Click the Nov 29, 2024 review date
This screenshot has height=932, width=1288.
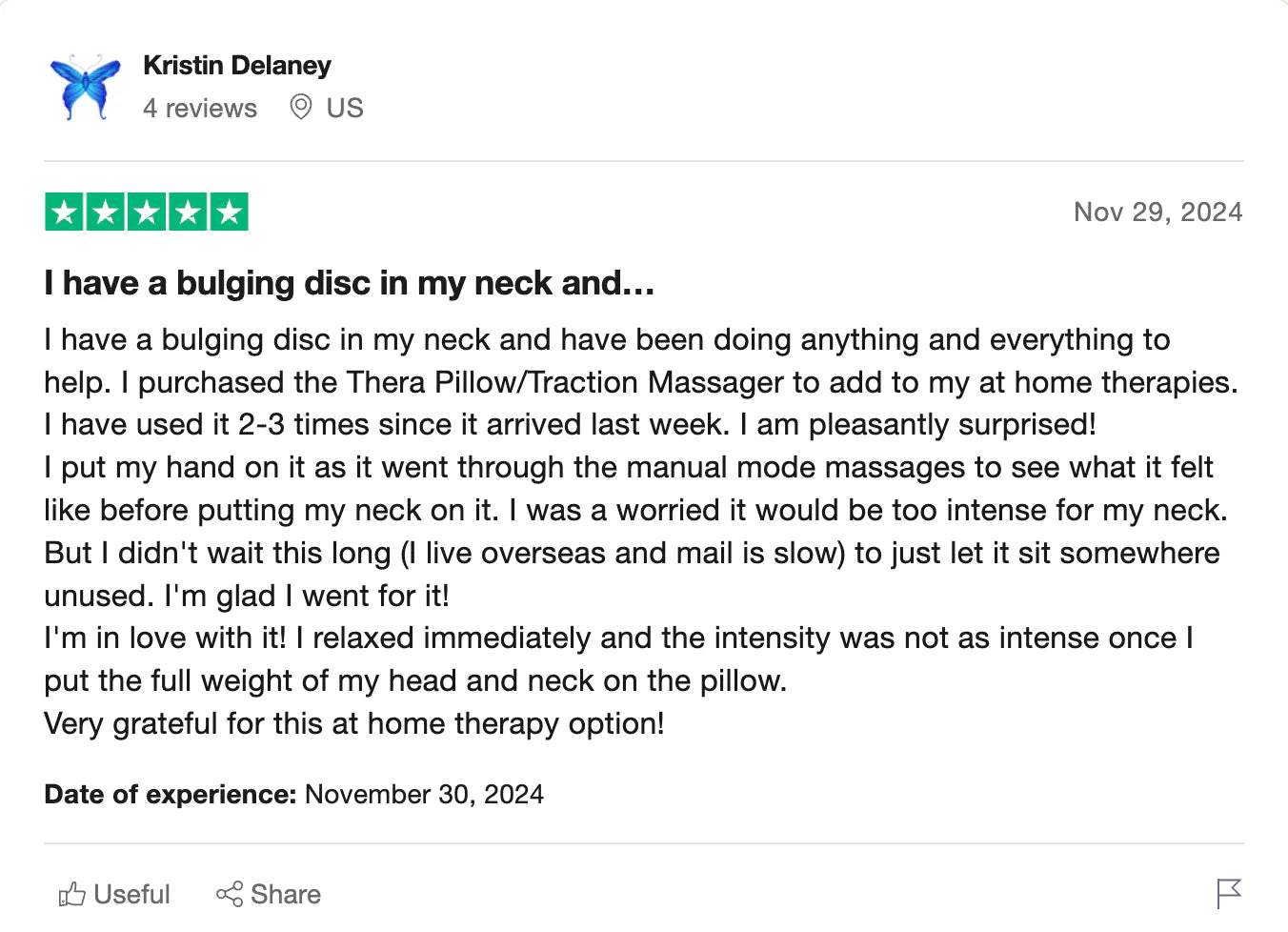pyautogui.click(x=1157, y=213)
